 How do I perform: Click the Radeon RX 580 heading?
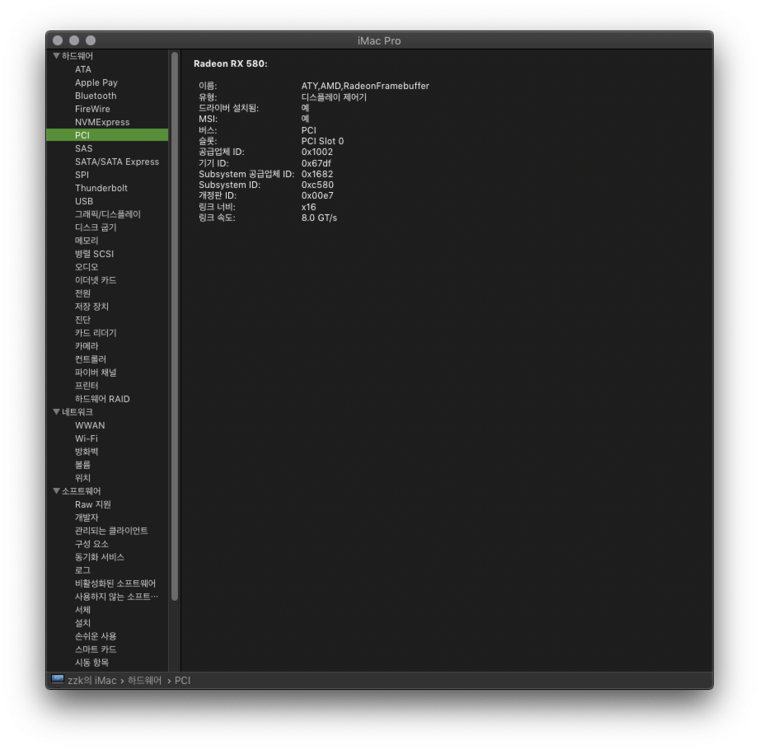[230, 63]
